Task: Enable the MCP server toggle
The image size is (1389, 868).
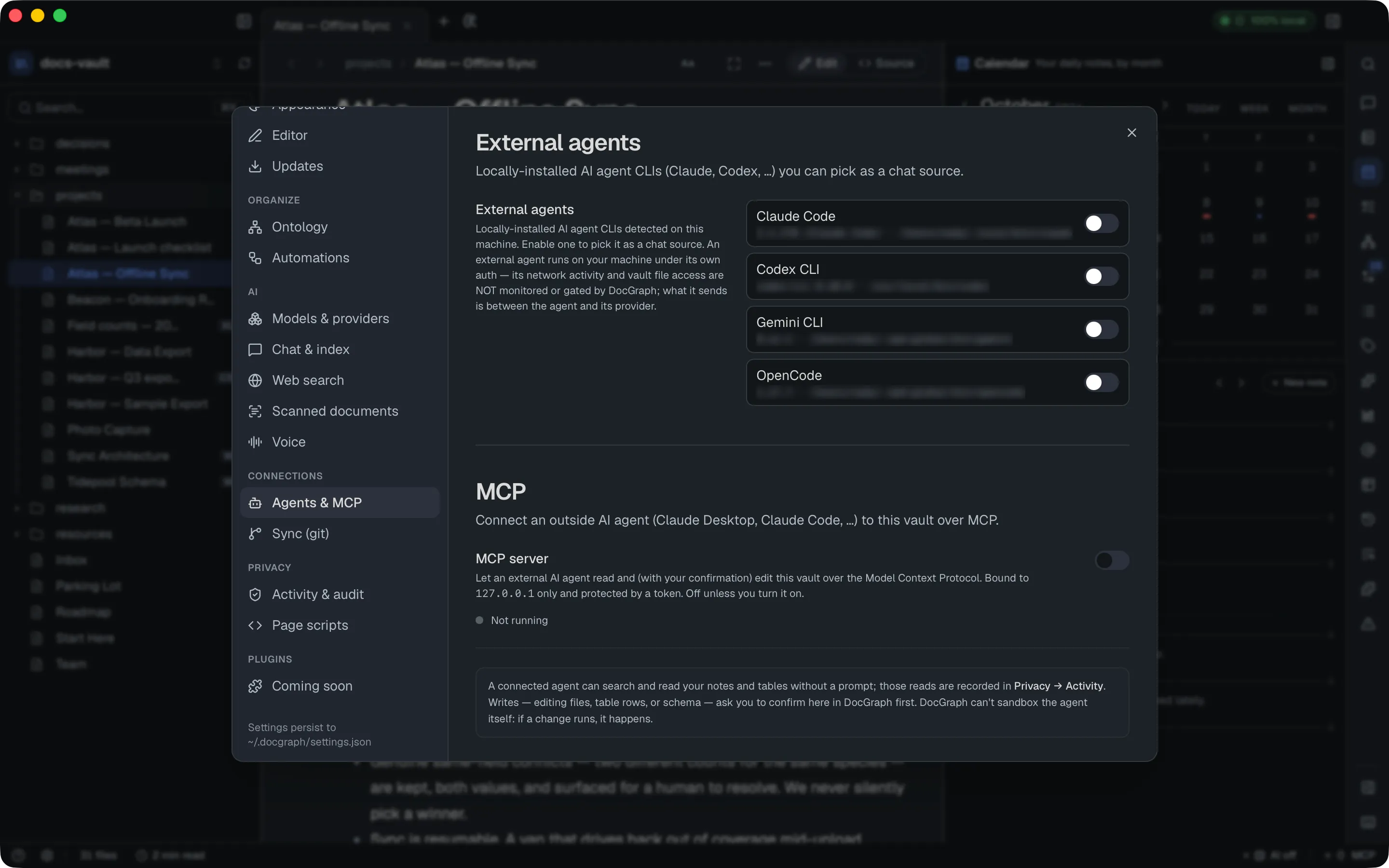Action: point(1112,560)
